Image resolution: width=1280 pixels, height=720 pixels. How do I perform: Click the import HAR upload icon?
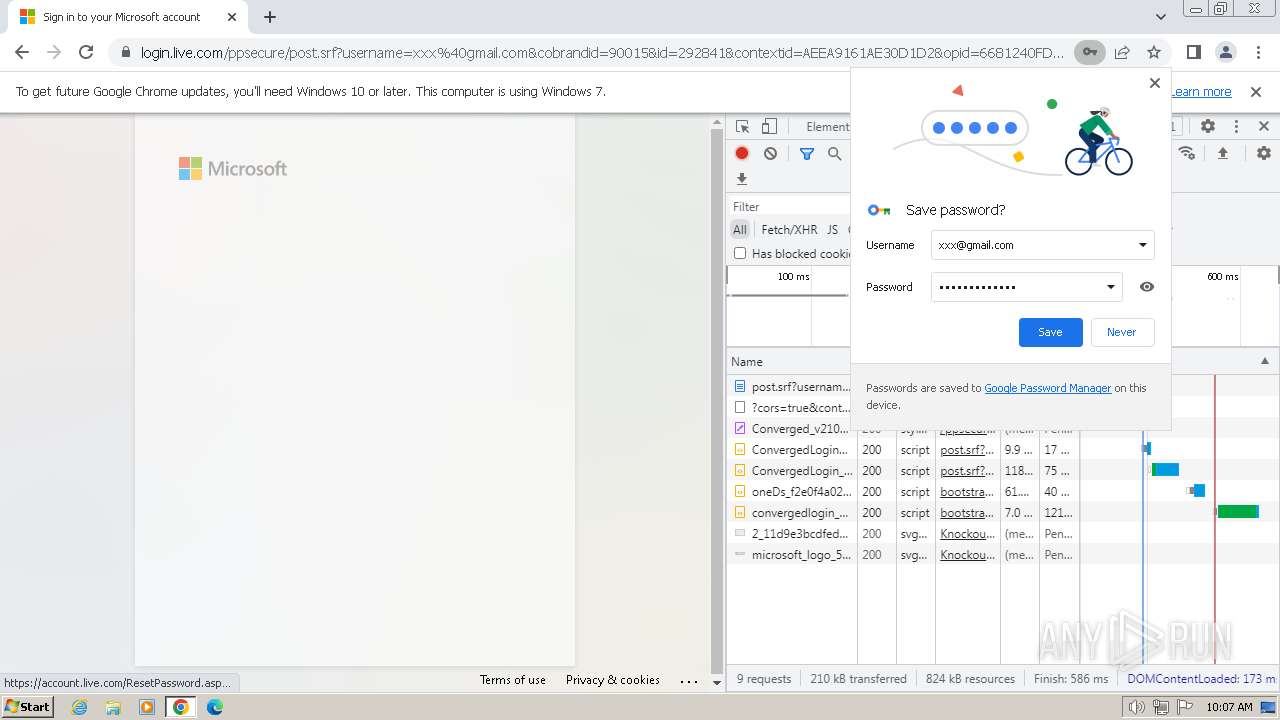pos(1222,153)
